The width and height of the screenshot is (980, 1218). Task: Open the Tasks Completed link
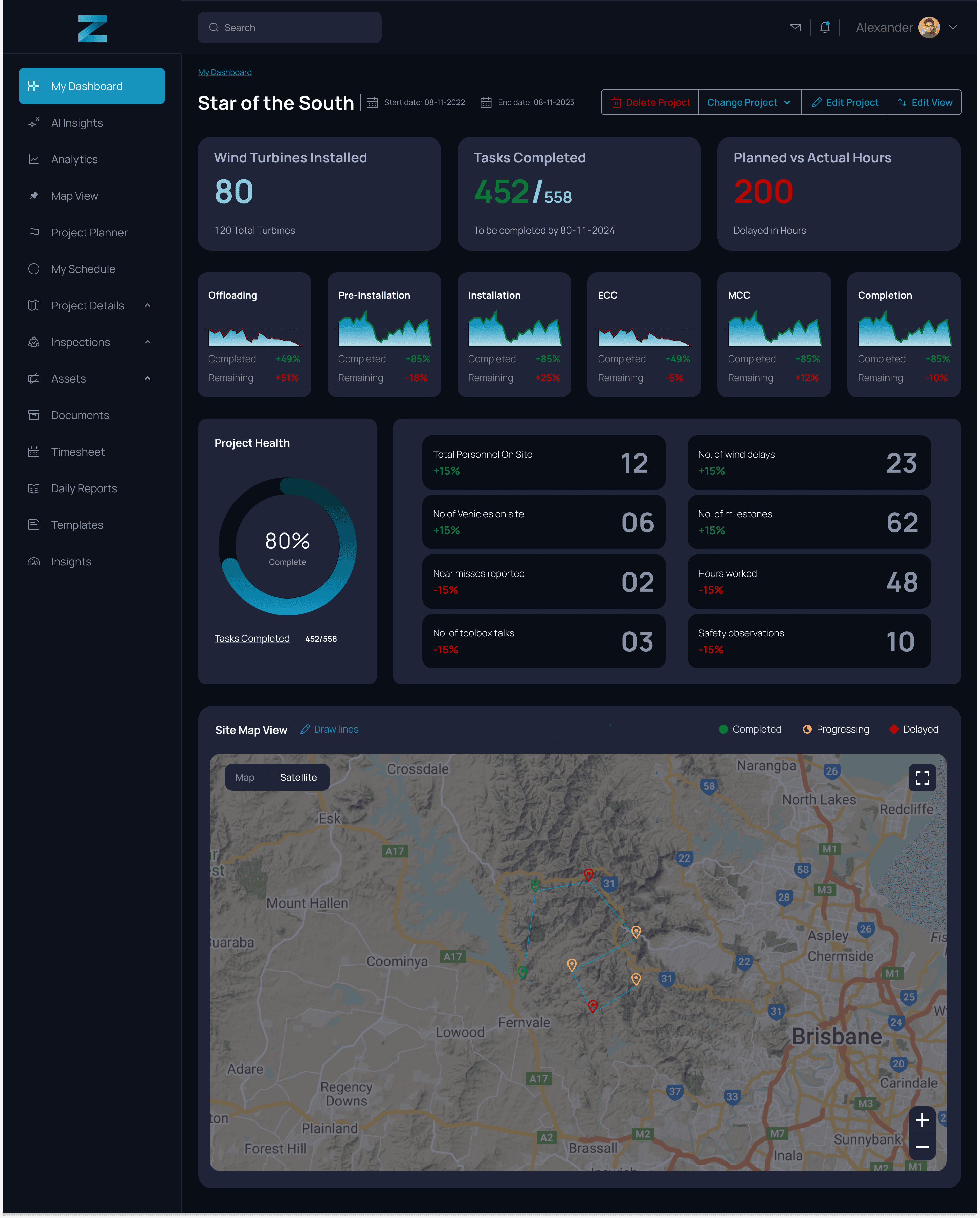coord(252,639)
